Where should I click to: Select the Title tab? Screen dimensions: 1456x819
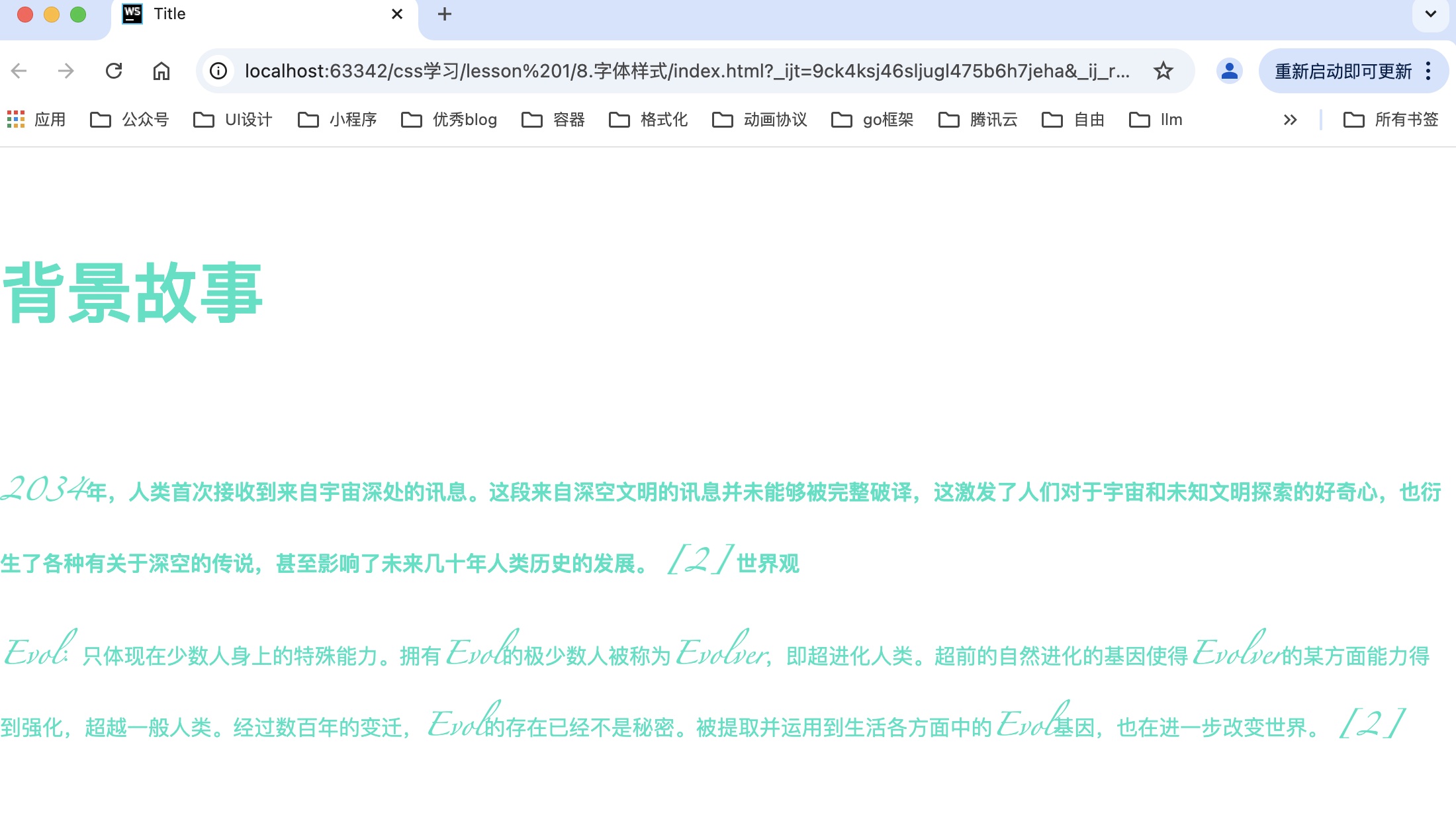[x=251, y=14]
